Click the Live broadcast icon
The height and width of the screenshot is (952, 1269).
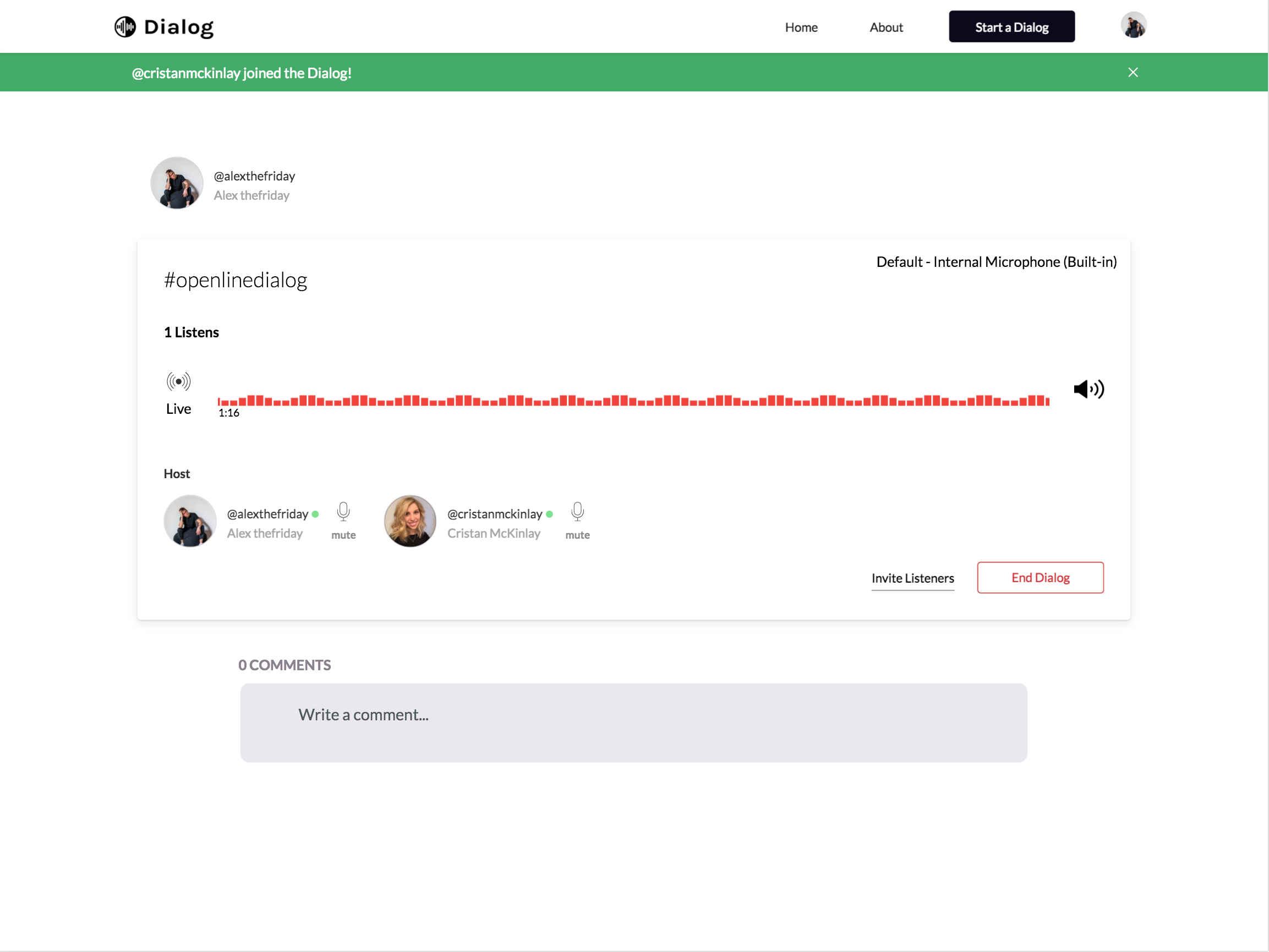click(178, 381)
